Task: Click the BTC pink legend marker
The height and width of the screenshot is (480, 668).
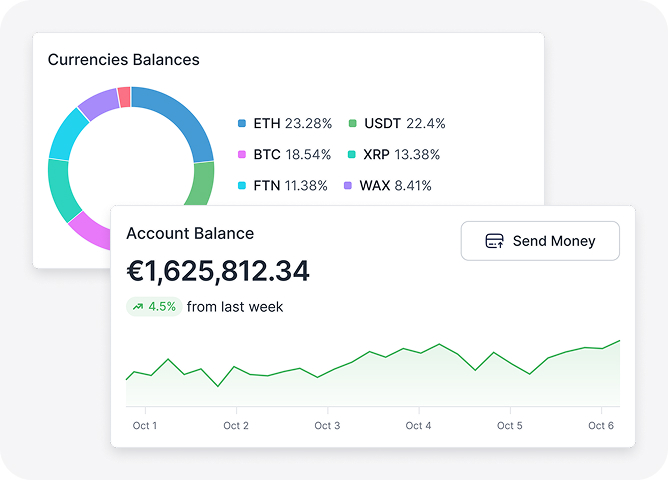Action: click(x=242, y=155)
